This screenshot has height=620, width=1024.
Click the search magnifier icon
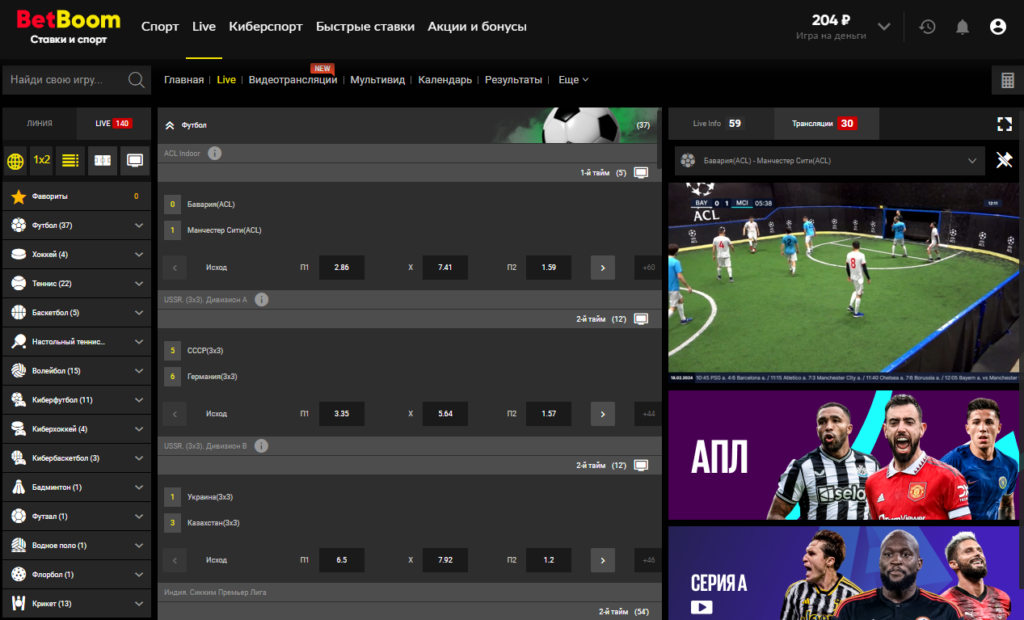click(x=136, y=80)
